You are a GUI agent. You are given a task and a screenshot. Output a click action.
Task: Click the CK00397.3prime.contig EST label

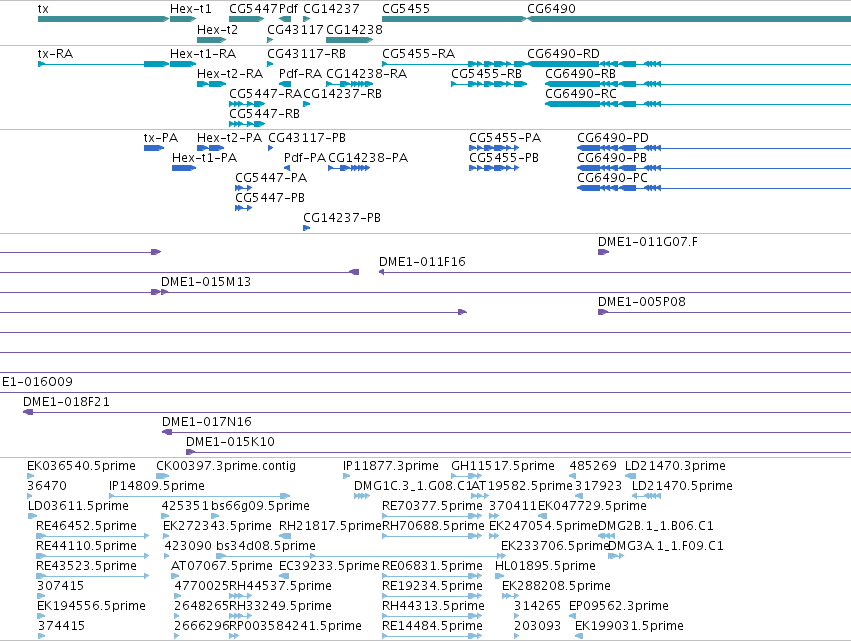click(x=226, y=466)
